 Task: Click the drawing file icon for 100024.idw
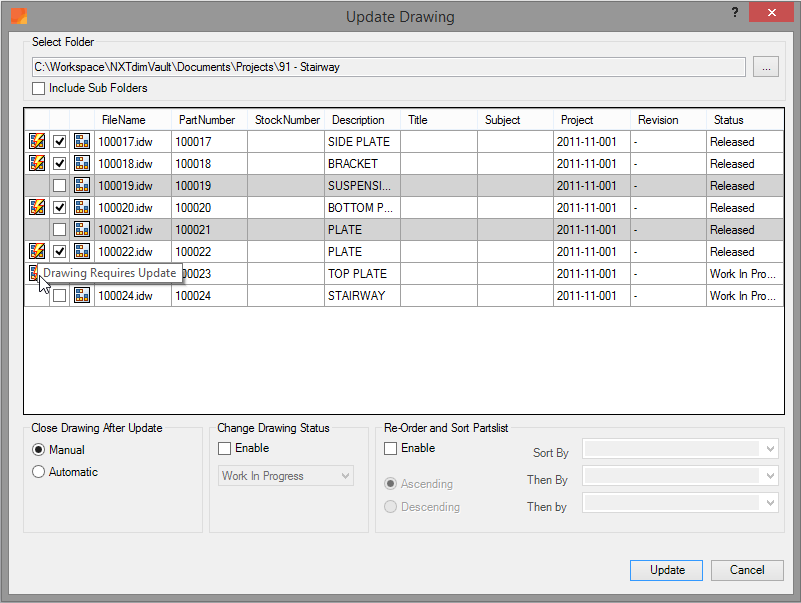[x=82, y=296]
